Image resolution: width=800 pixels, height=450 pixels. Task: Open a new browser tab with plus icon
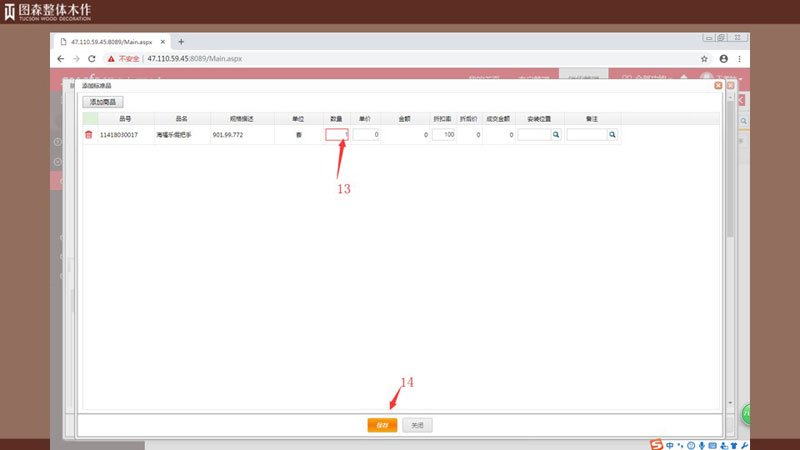pos(181,42)
